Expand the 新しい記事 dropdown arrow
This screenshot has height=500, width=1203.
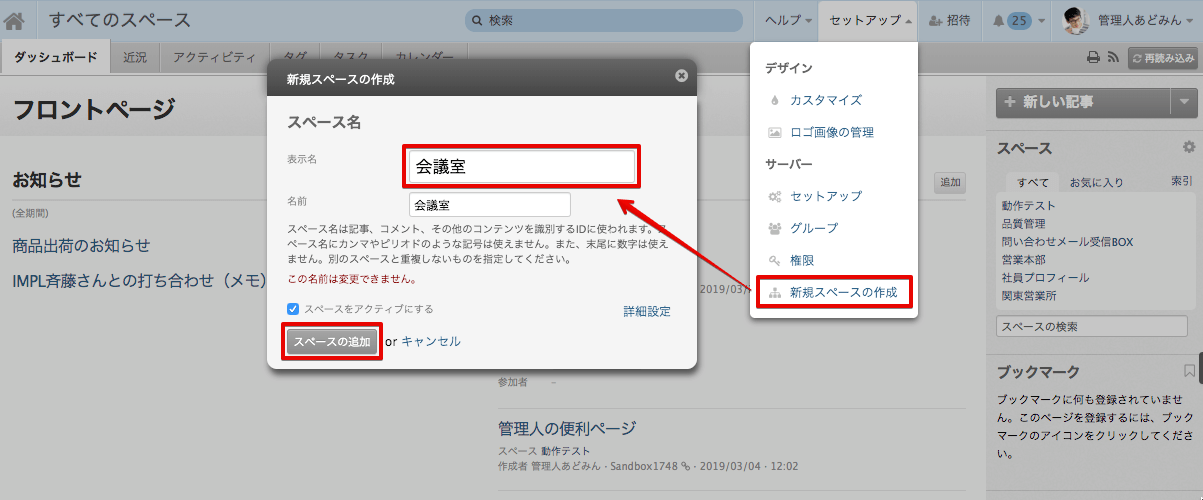(1184, 102)
